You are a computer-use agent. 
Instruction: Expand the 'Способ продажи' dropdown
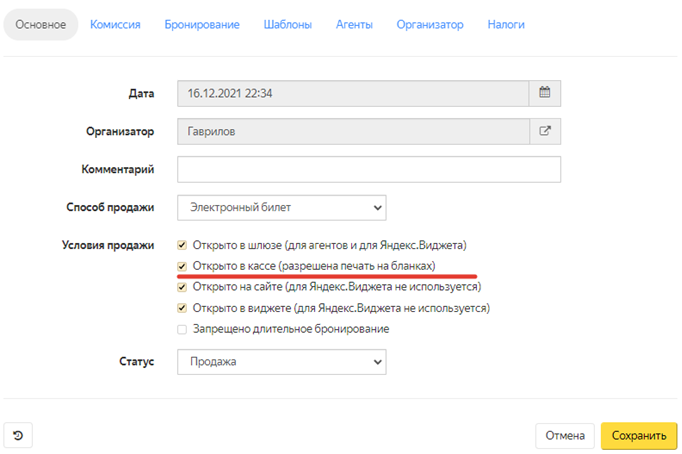tap(281, 207)
